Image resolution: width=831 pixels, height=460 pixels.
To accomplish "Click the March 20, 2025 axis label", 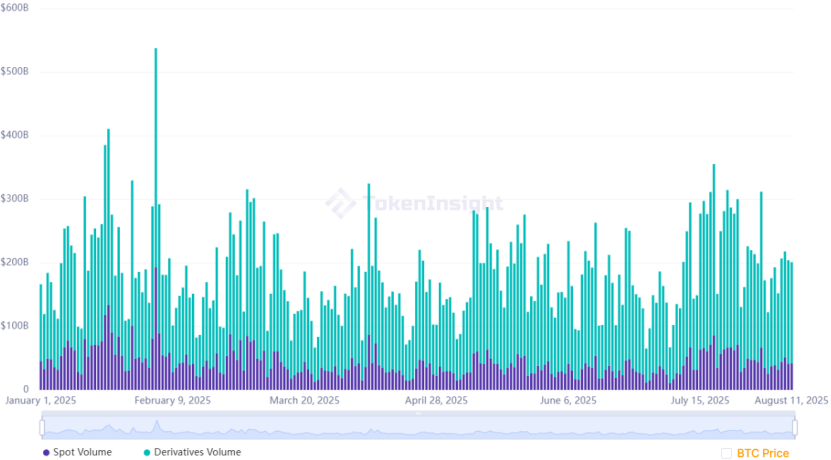I will (x=306, y=401).
